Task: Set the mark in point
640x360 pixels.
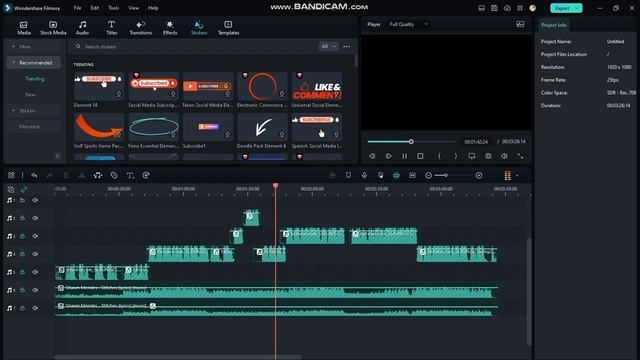Action: 439,156
